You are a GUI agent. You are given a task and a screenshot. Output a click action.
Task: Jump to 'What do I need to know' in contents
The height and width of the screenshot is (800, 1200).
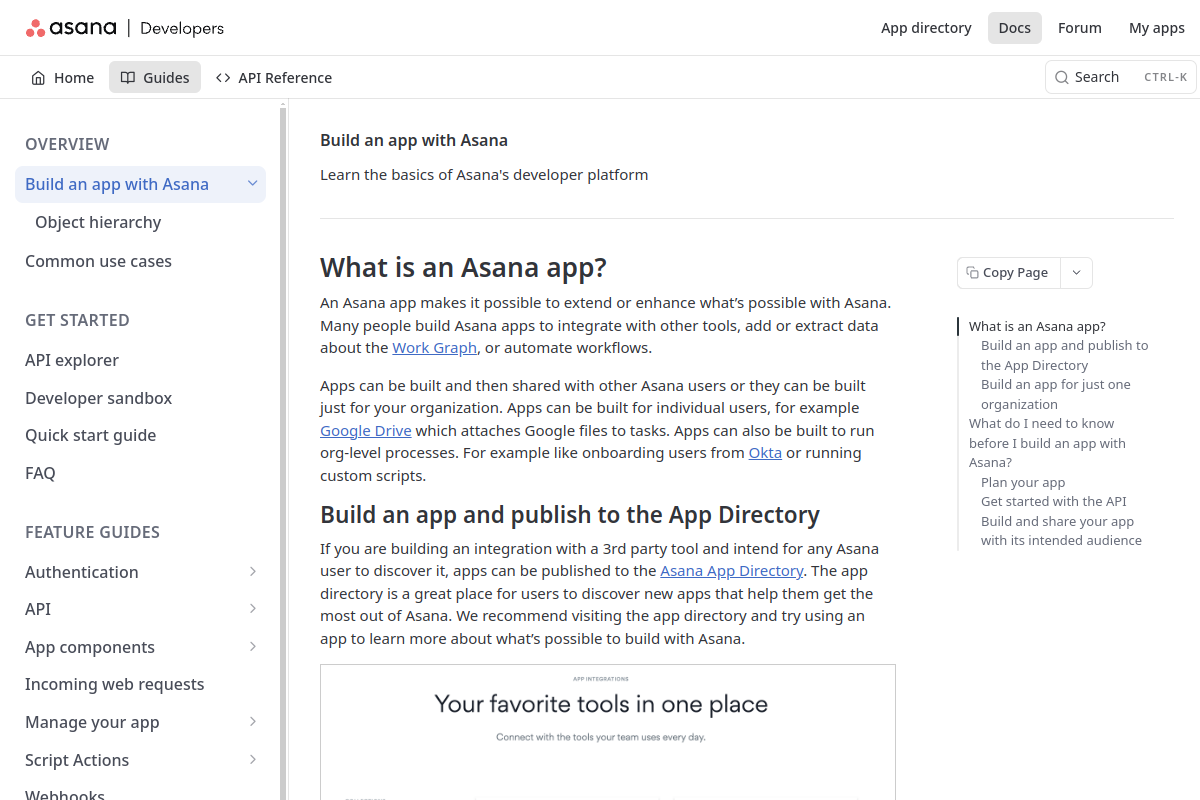coord(1047,443)
